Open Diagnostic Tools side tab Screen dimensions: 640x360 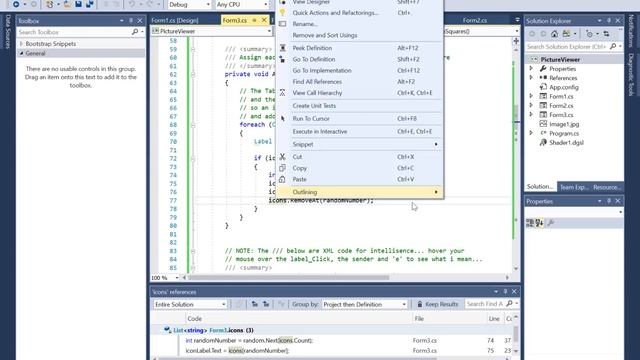(631, 75)
